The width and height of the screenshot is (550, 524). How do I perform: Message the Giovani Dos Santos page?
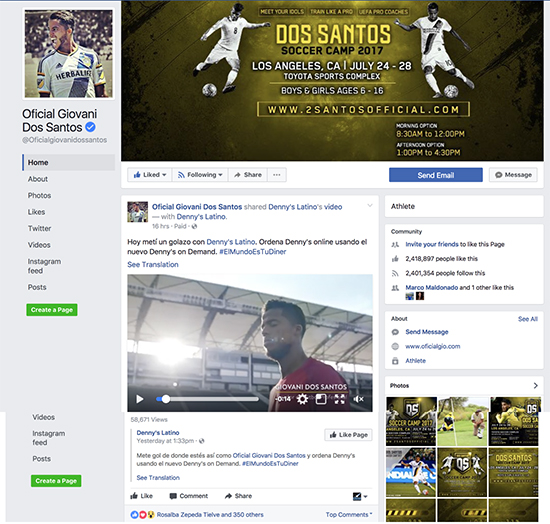(x=513, y=175)
